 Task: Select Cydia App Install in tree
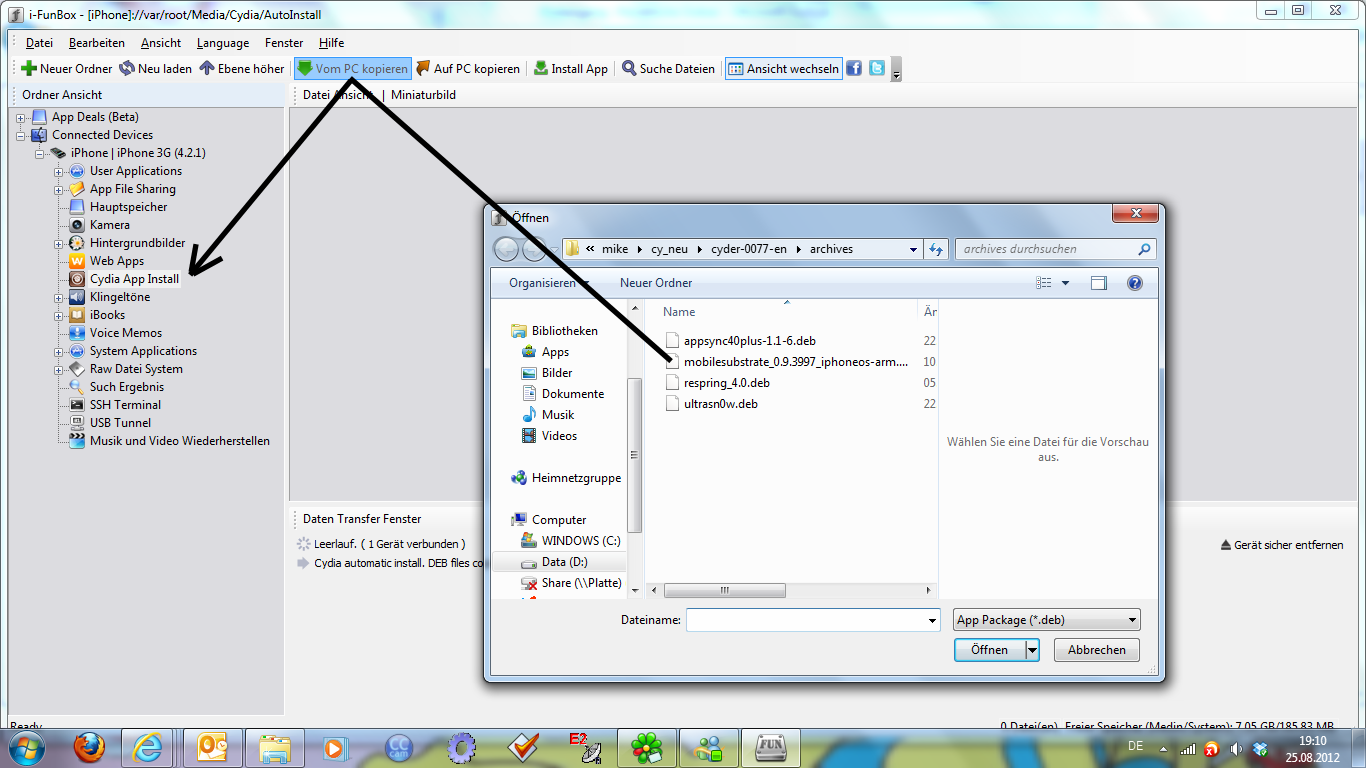[134, 279]
